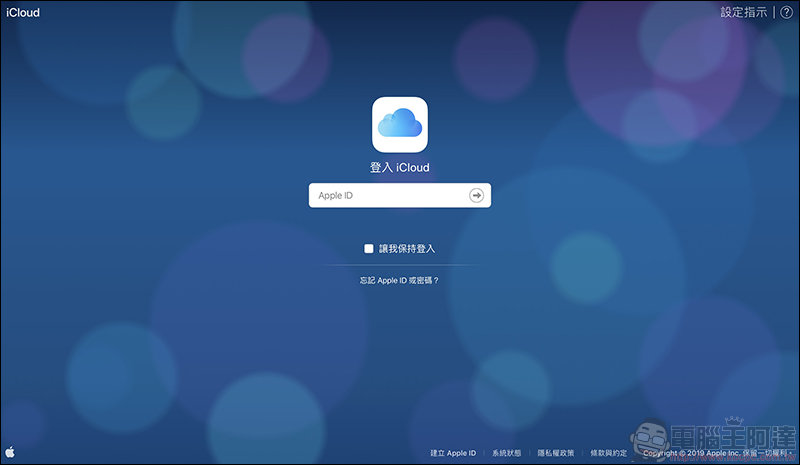Open the 隱私權政策 link
This screenshot has width=800, height=465.
tap(555, 453)
